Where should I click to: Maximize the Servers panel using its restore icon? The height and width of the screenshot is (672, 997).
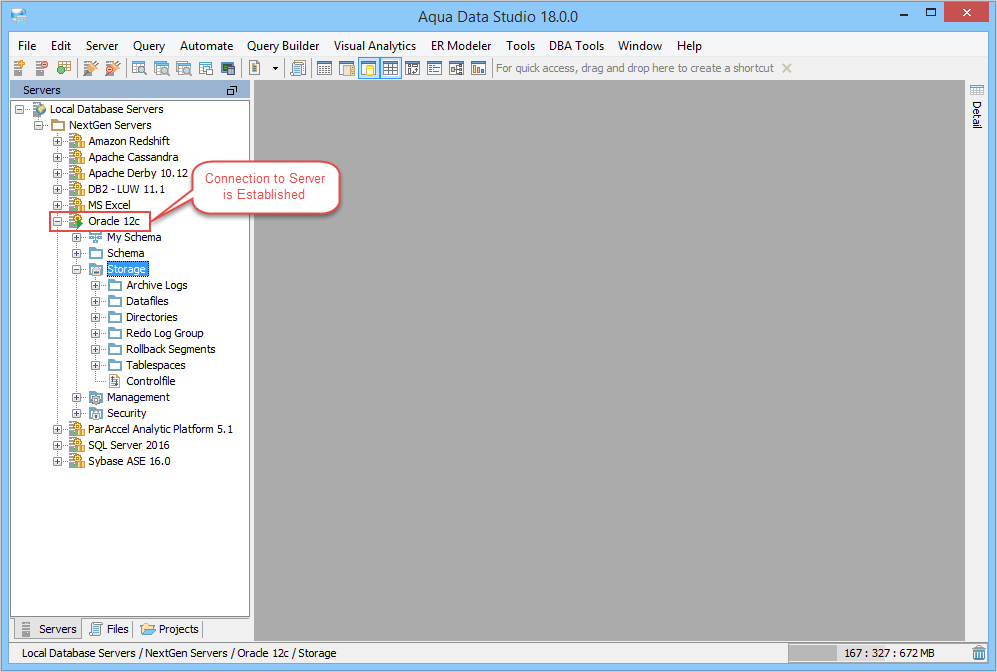point(232,90)
